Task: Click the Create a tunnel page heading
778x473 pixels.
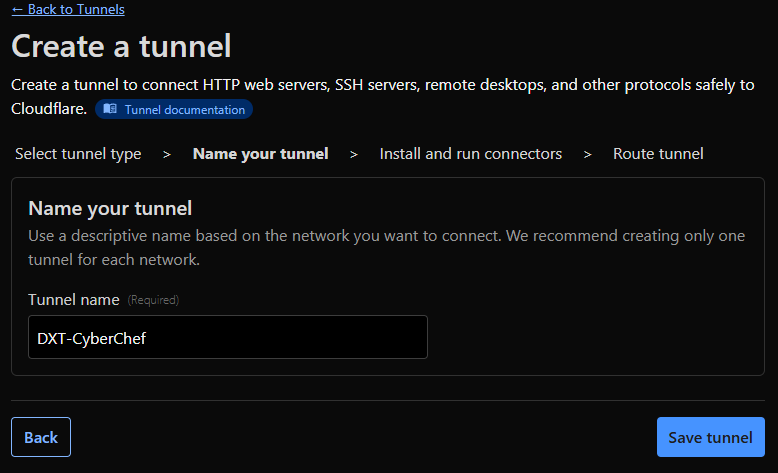Action: (x=121, y=46)
